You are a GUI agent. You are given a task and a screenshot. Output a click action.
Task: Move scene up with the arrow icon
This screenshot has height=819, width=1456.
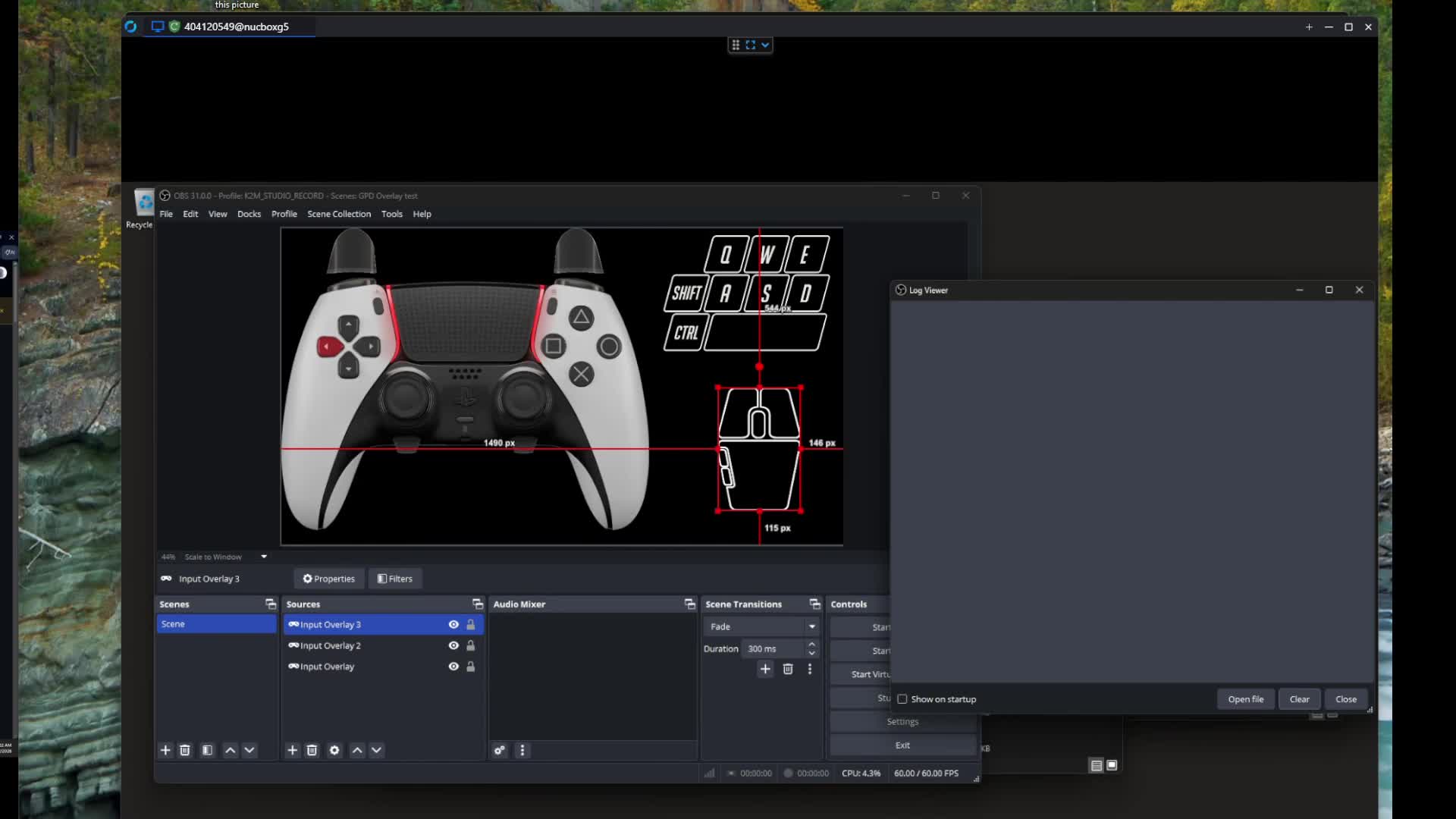coord(231,750)
